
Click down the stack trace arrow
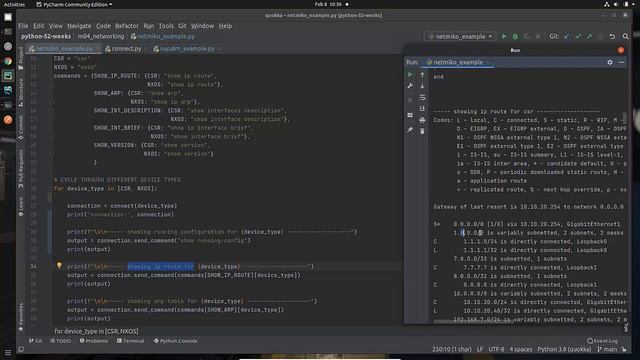tap(422, 86)
